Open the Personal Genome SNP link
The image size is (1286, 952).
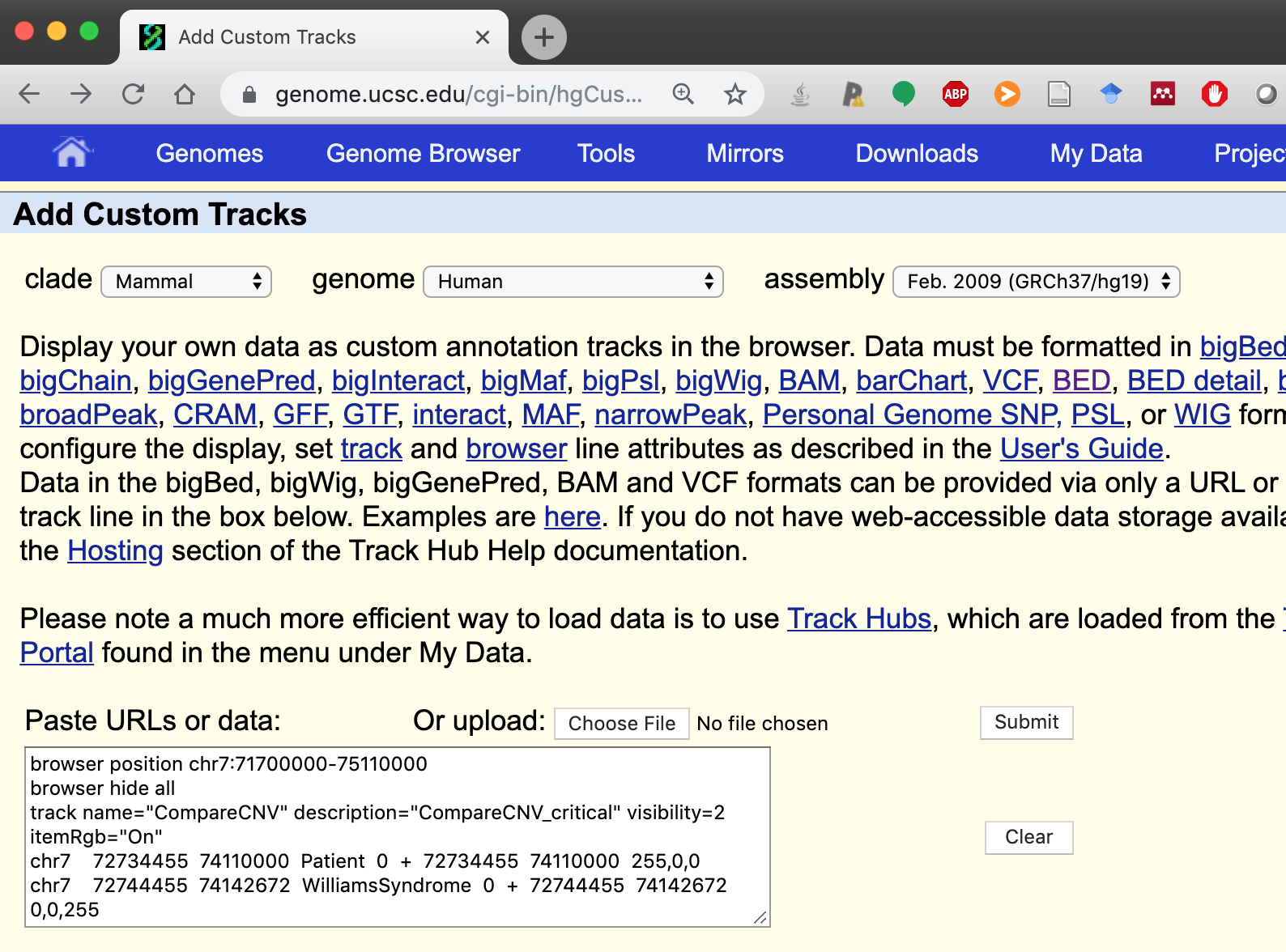pyautogui.click(x=910, y=414)
